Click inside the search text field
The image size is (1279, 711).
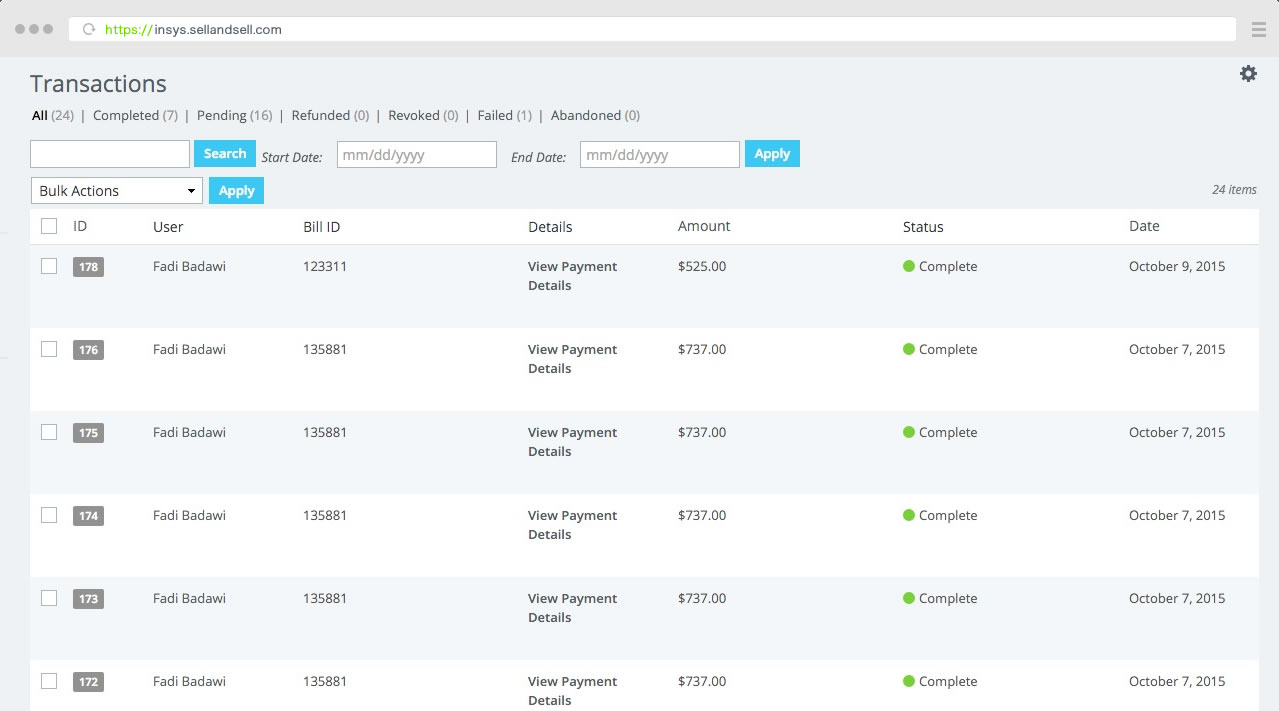pos(110,153)
